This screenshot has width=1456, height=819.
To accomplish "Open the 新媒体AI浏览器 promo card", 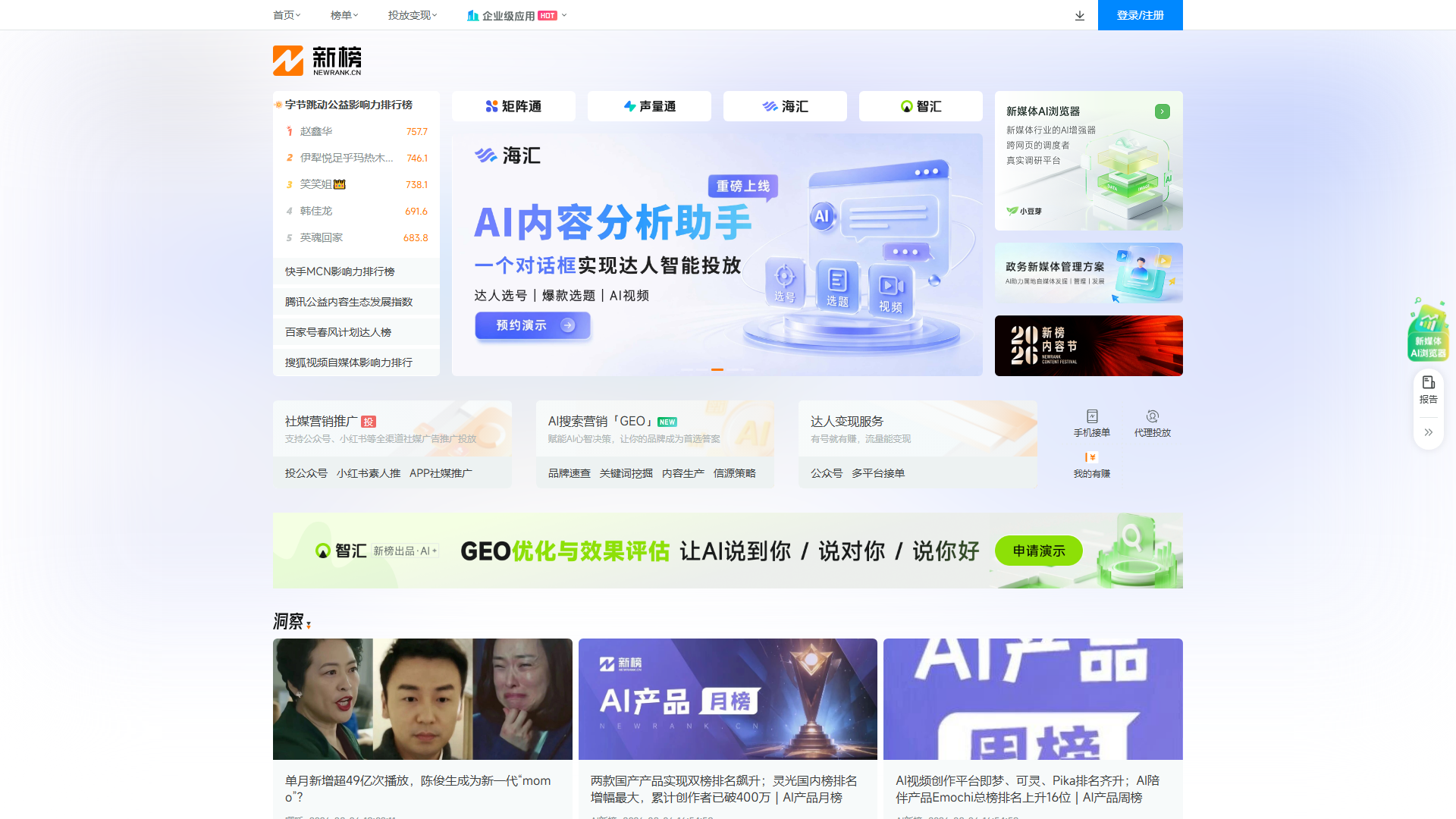I will (1089, 161).
